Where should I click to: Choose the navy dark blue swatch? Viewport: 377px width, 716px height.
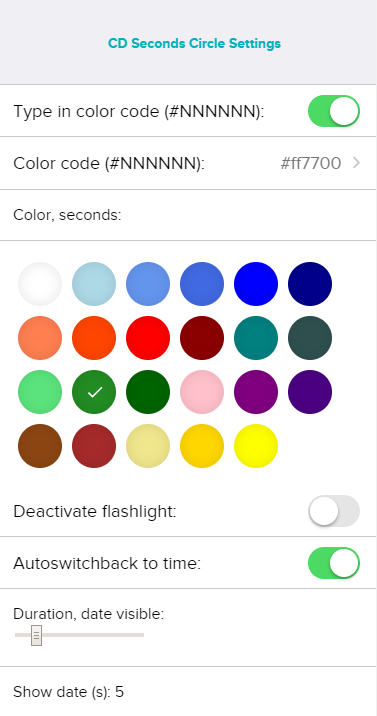pyautogui.click(x=310, y=284)
